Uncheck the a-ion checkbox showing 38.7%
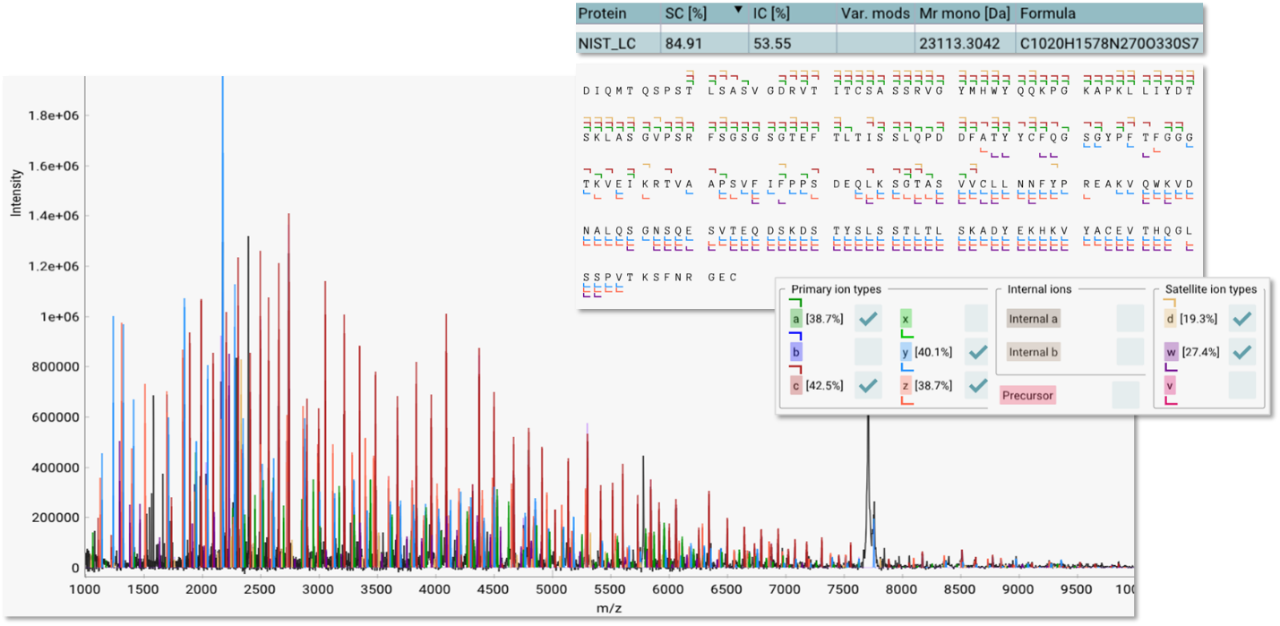 (x=868, y=318)
